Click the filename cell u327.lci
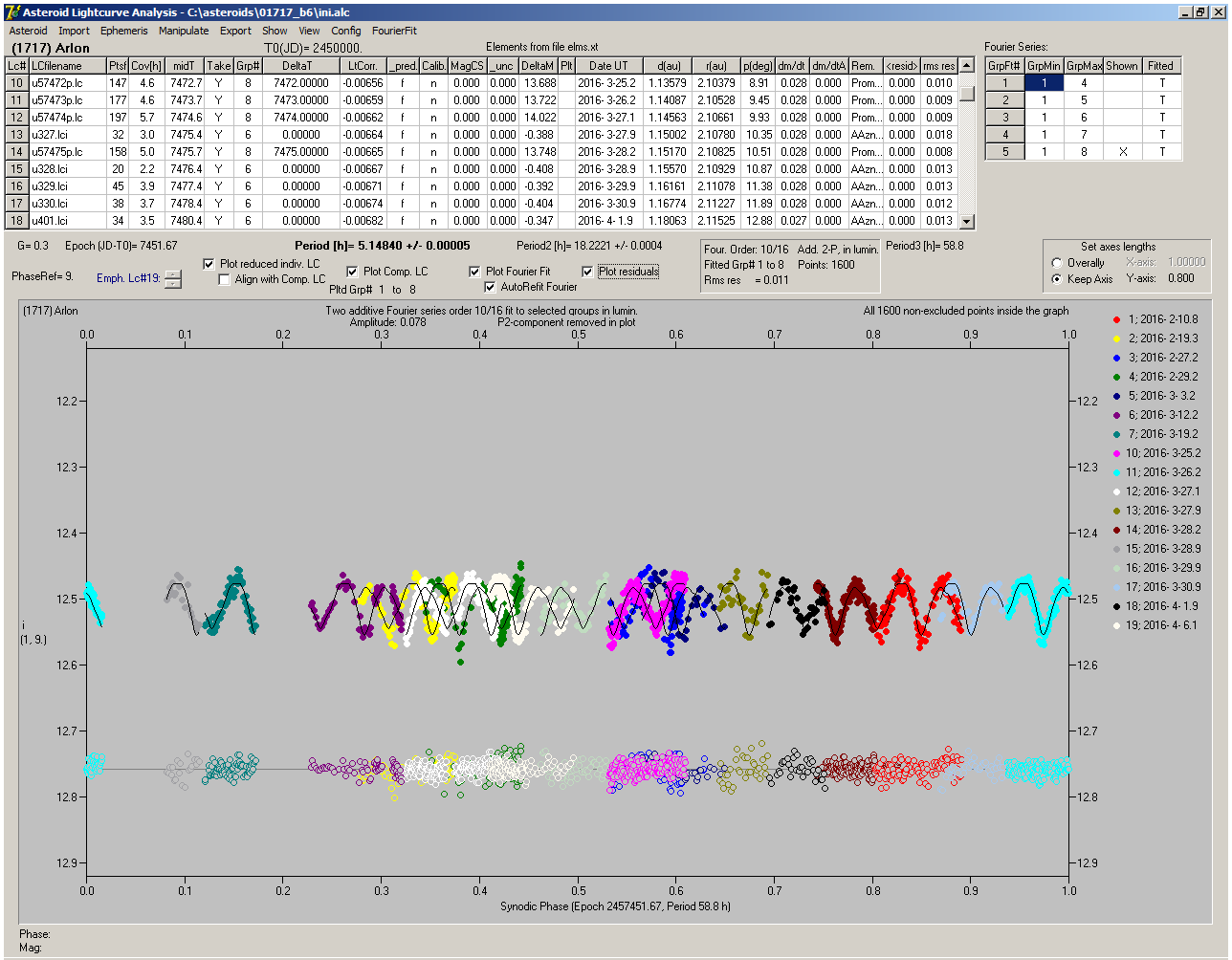This screenshot has width=1232, height=960. pyautogui.click(x=67, y=135)
